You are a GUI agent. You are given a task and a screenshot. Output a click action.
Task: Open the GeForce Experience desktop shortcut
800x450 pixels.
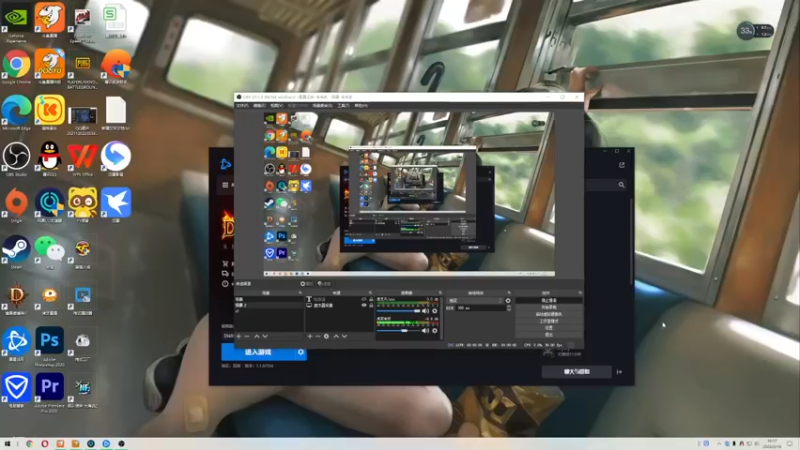click(x=16, y=21)
